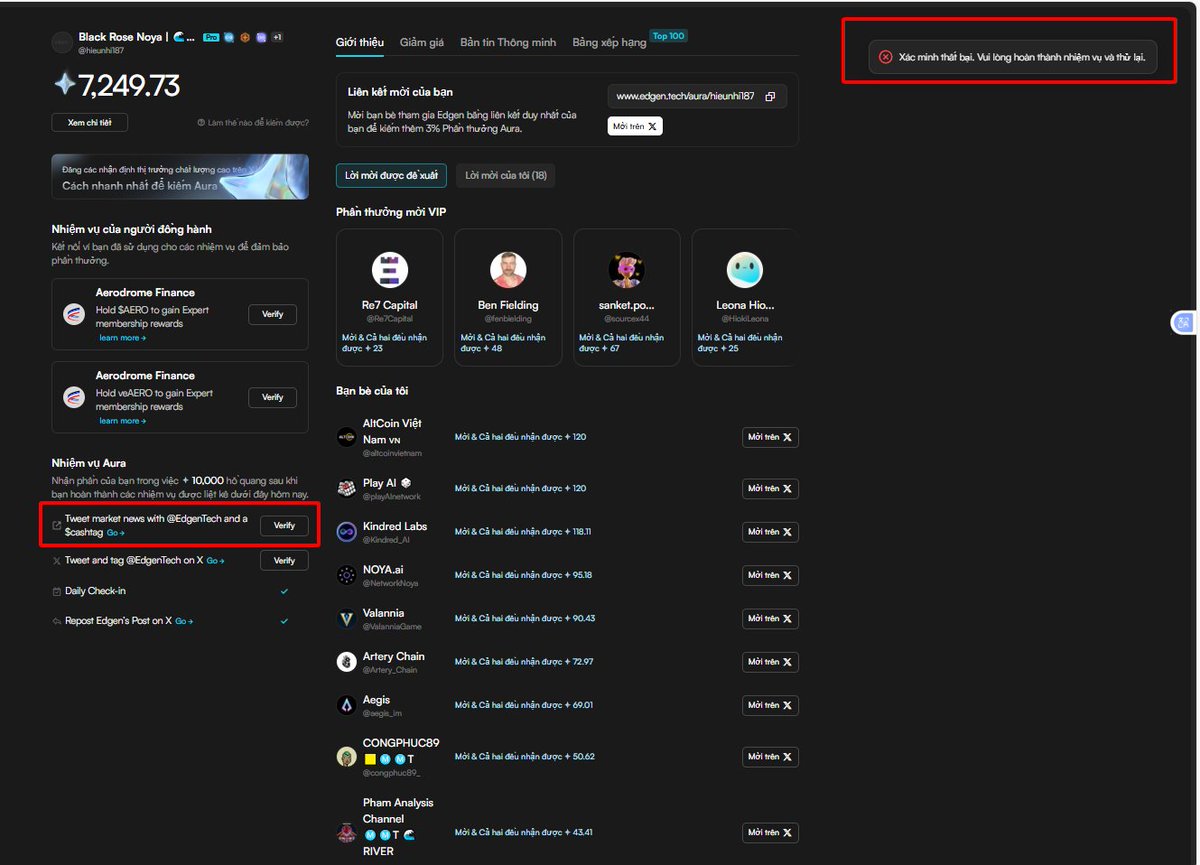Click the +1 badge count beside profile name
This screenshot has height=865, width=1200.
(x=277, y=37)
